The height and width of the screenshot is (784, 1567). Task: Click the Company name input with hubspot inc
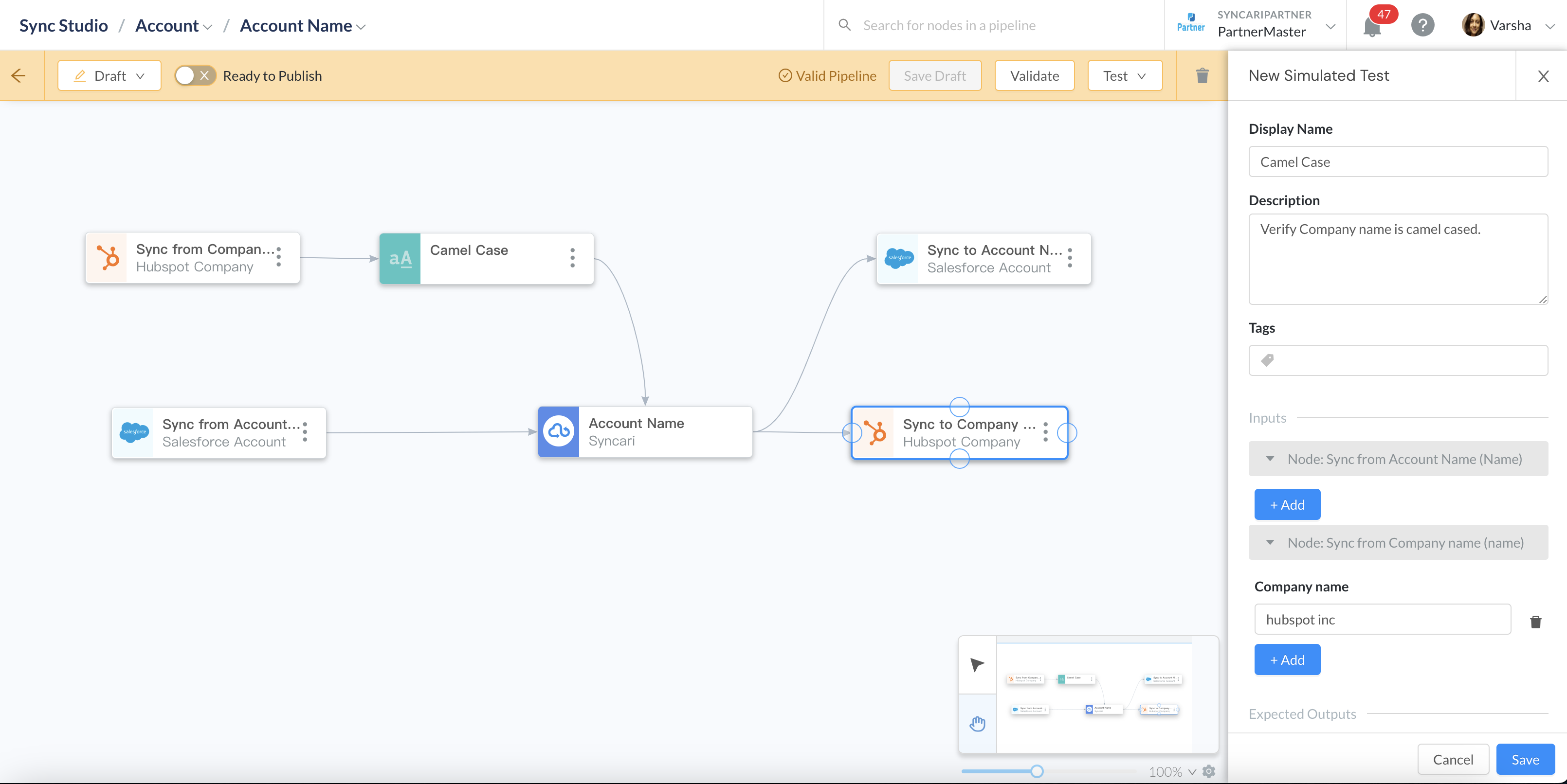tap(1382, 619)
